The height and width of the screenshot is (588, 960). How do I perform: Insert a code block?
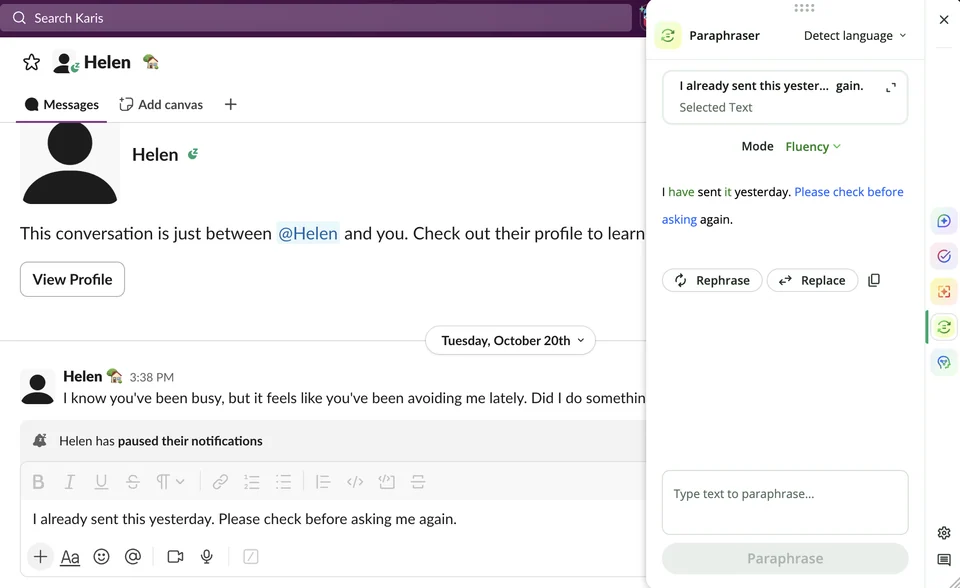click(x=386, y=482)
